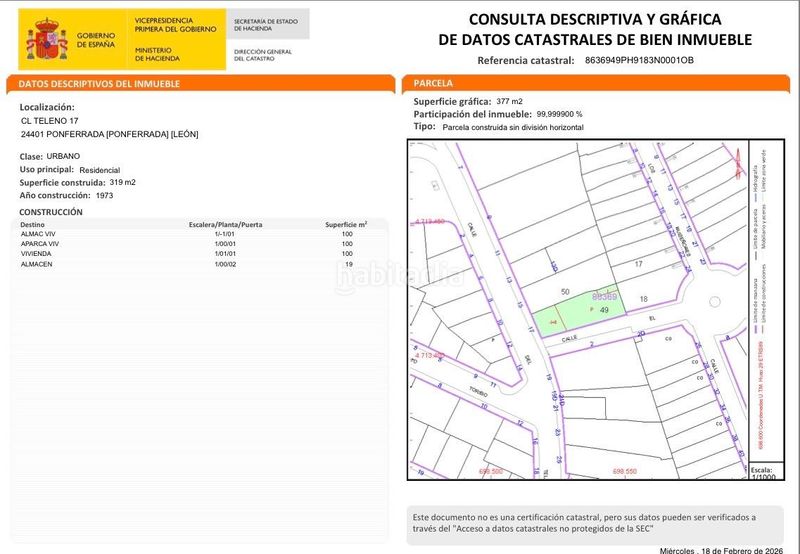Click the "Tipo:" label
The height and width of the screenshot is (554, 800).
click(x=424, y=127)
